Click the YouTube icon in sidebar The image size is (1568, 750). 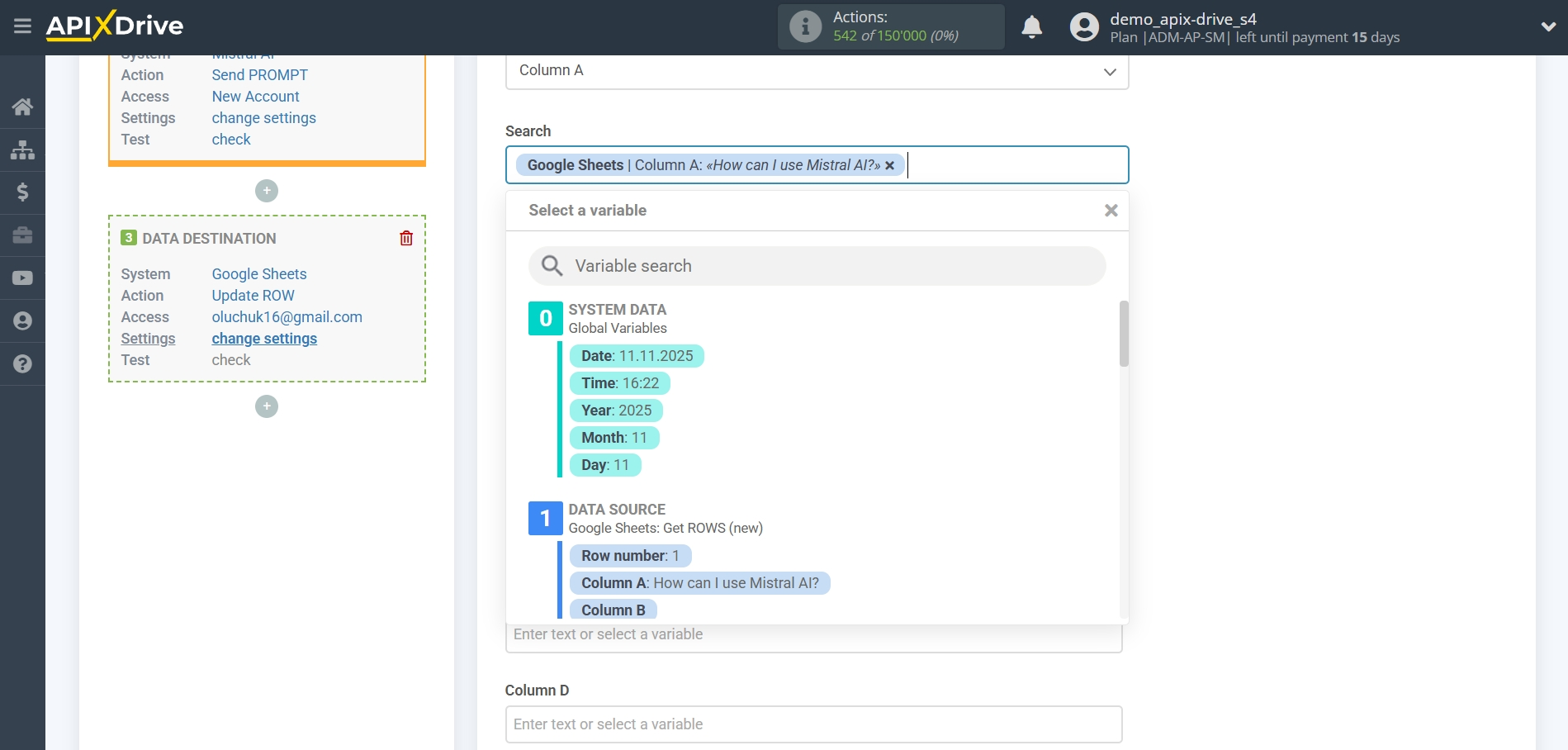pos(22,278)
